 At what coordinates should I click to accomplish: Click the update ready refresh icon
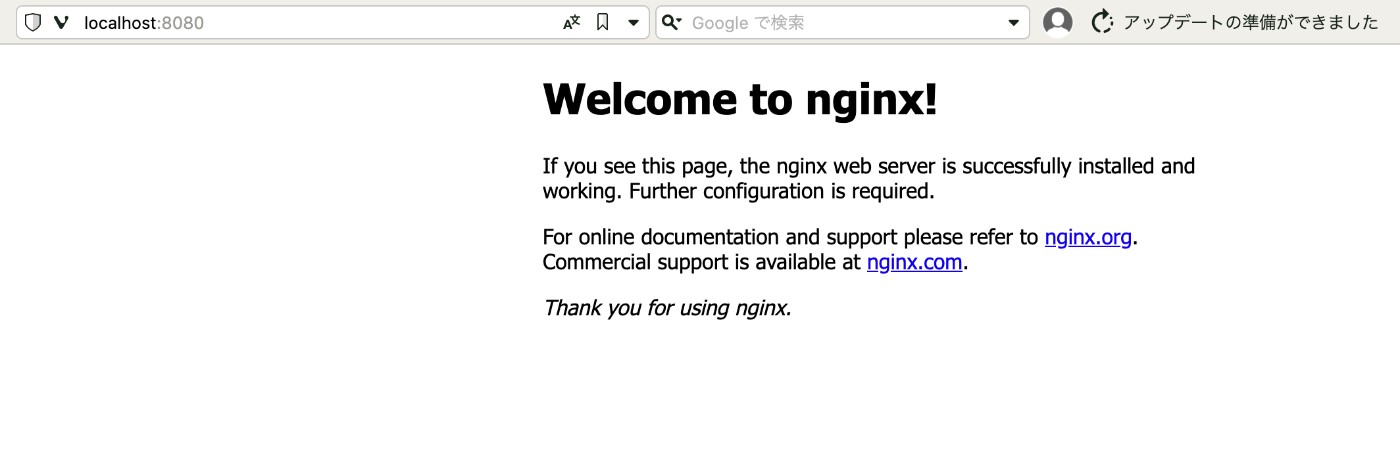pyautogui.click(x=1102, y=22)
